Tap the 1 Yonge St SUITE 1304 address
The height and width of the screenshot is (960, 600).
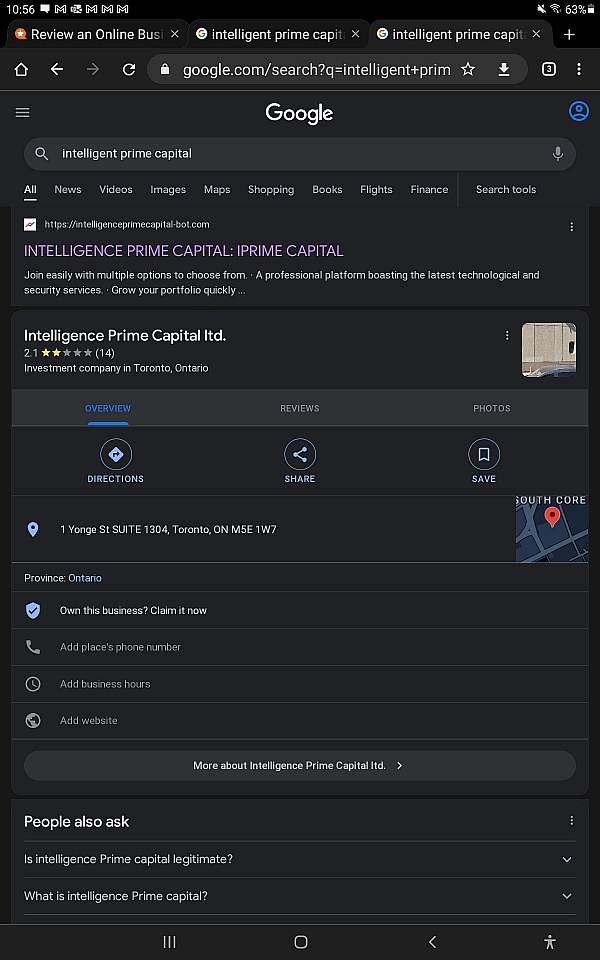(x=168, y=530)
